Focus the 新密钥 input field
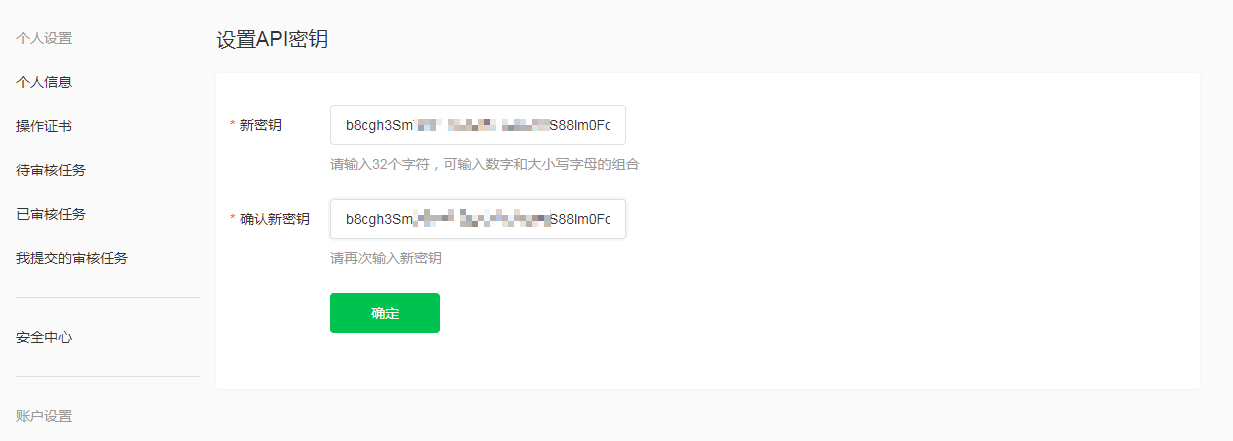 click(x=478, y=125)
